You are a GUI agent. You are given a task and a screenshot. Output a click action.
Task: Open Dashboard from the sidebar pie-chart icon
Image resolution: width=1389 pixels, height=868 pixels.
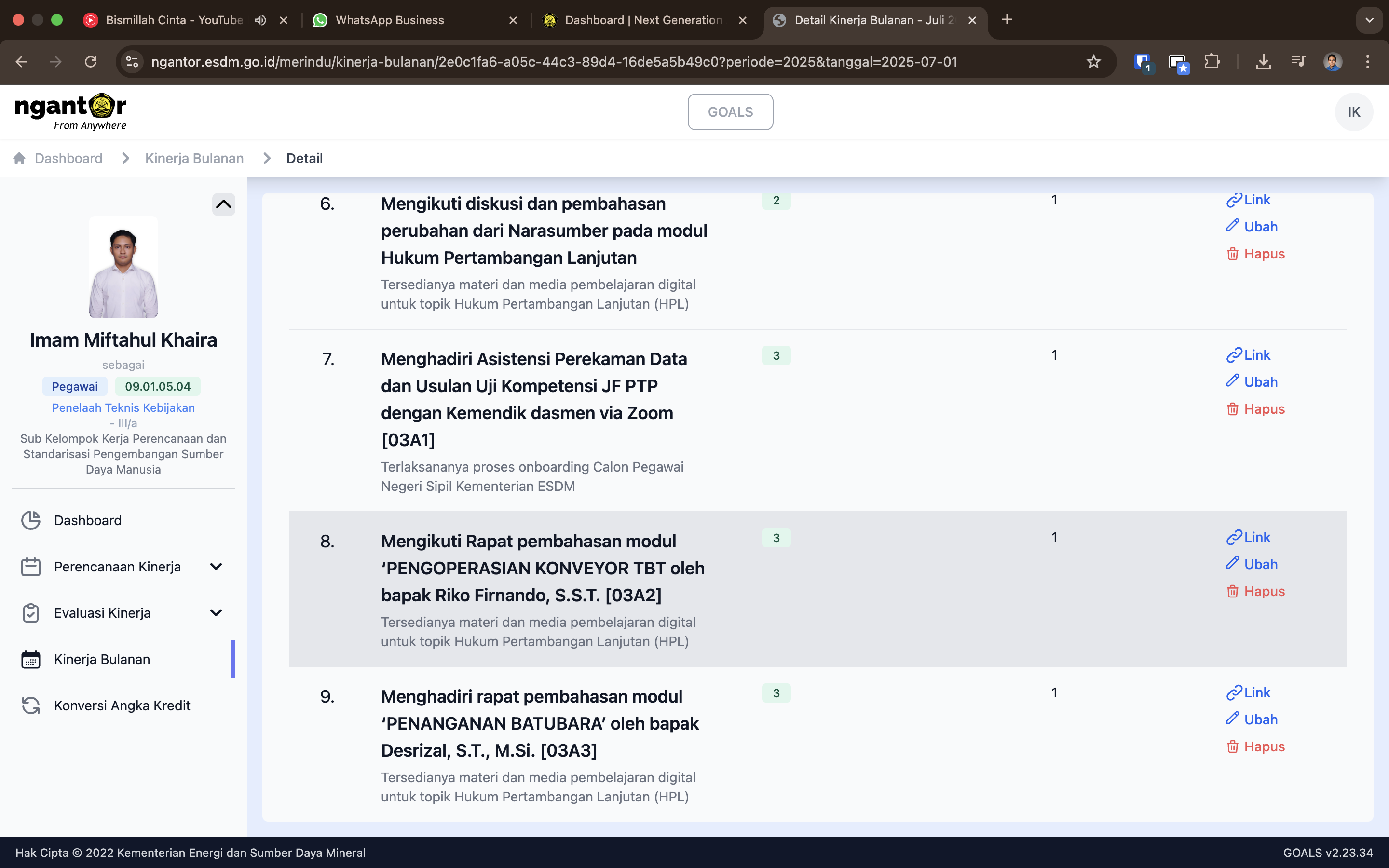click(x=31, y=520)
